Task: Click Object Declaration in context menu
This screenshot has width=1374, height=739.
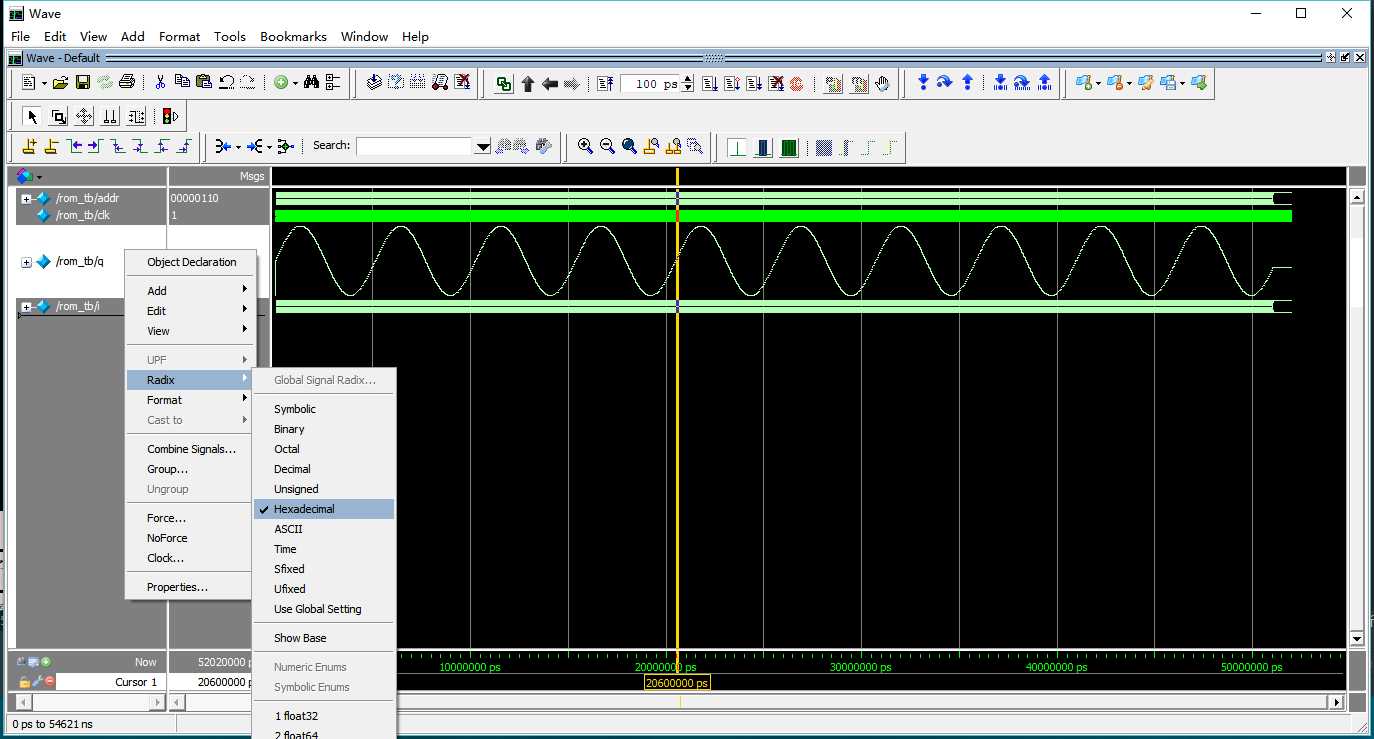Action: 190,262
